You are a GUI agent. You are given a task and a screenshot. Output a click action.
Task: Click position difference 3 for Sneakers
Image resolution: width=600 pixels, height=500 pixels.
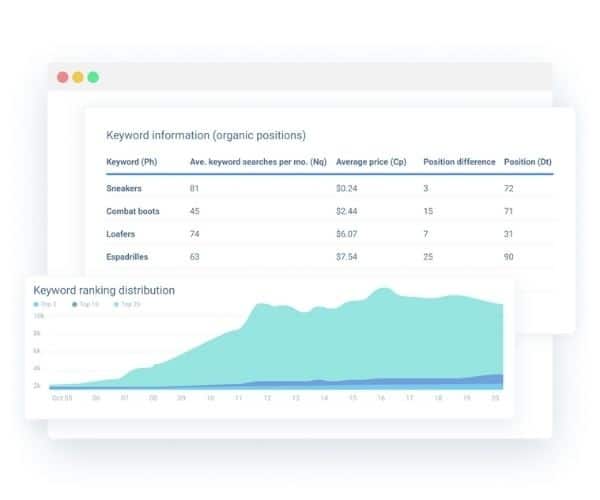426,188
